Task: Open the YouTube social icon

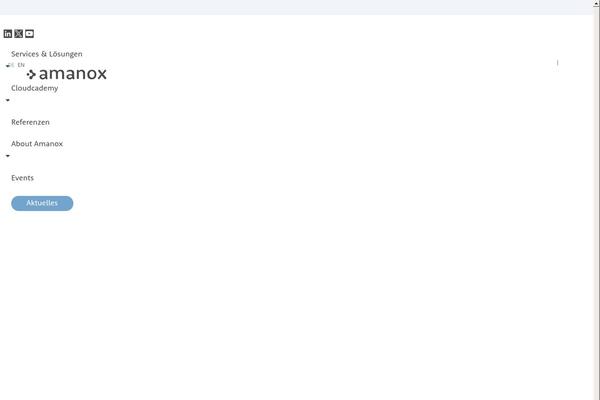Action: (29, 34)
